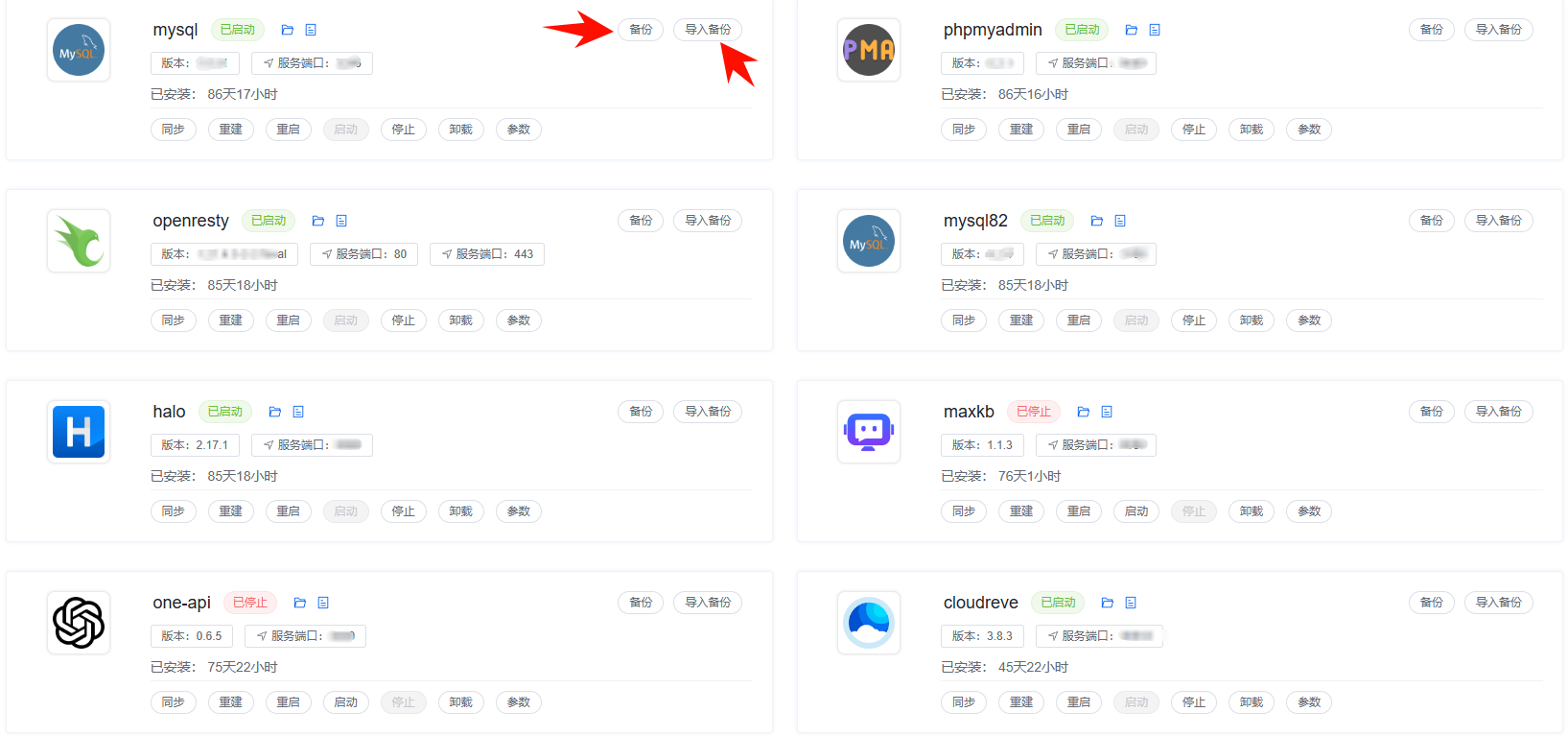Click halo version 2.17.1 tag
Image resolution: width=1568 pixels, height=736 pixels.
pos(195,445)
